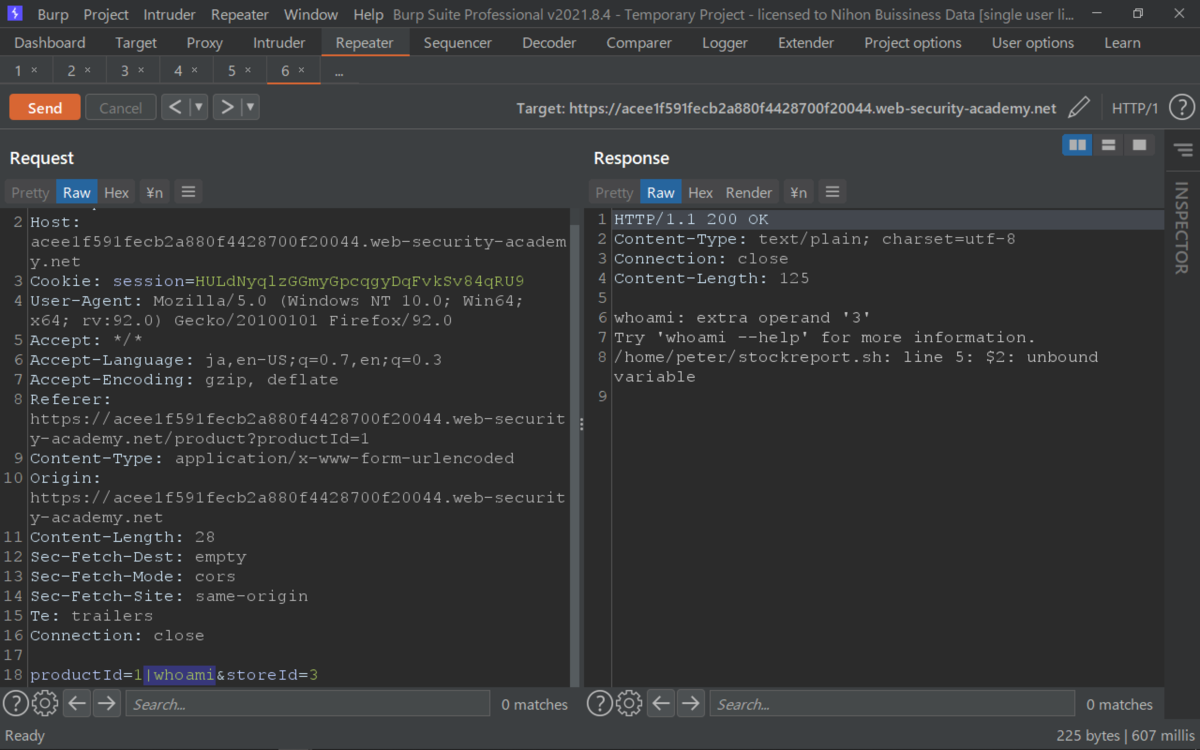Close Repeater request tab 1
Image resolution: width=1200 pixels, height=750 pixels.
34,71
